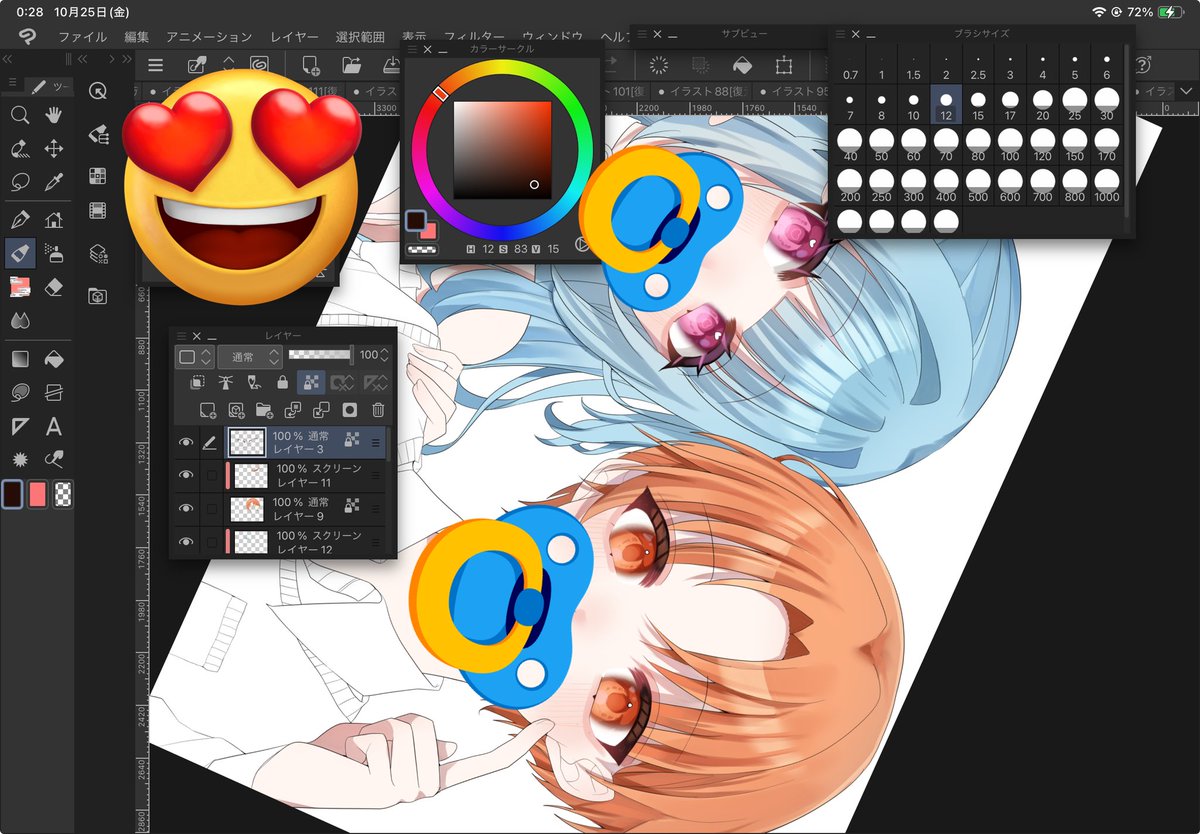The image size is (1200, 834).
Task: Open the カラーサークル palette menu icon
Action: click(411, 49)
